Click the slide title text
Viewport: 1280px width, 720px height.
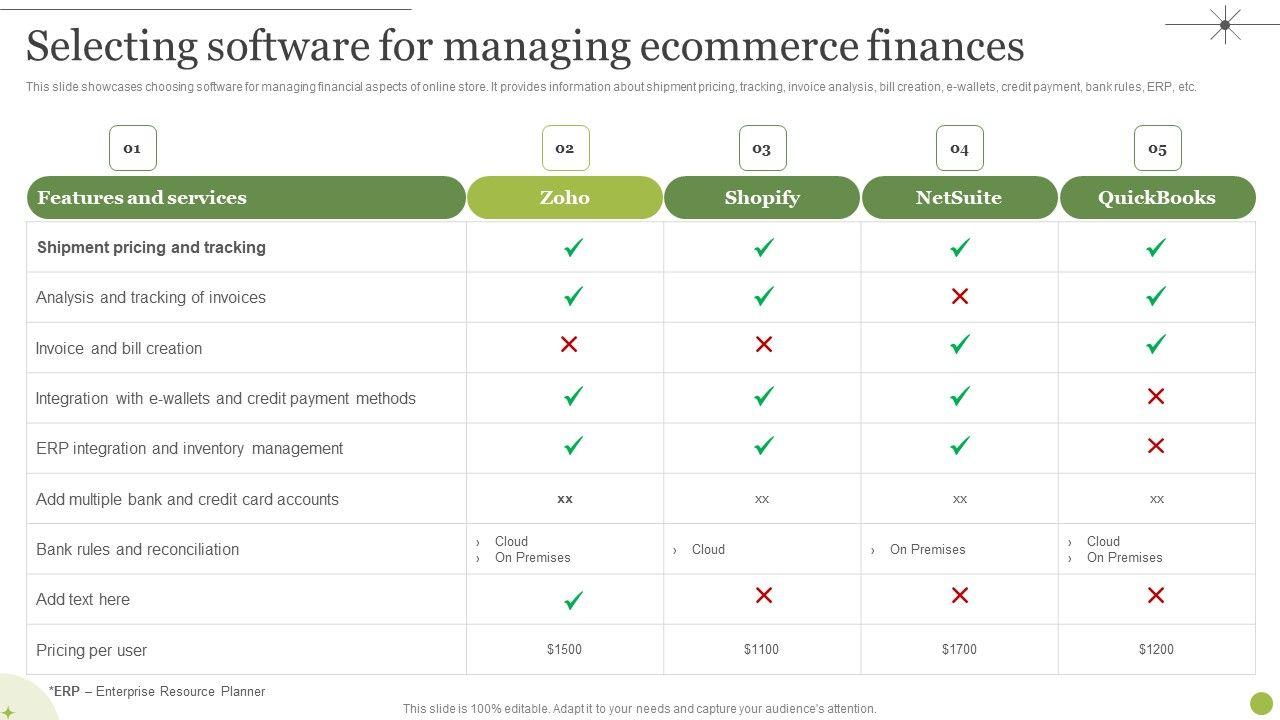[525, 47]
